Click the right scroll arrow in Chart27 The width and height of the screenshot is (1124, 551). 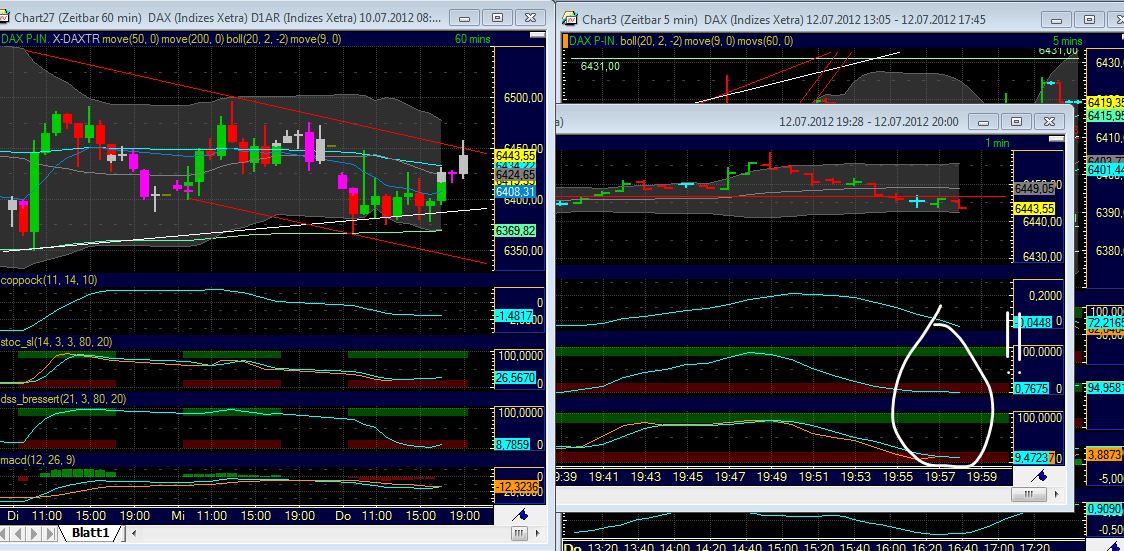coord(538,533)
